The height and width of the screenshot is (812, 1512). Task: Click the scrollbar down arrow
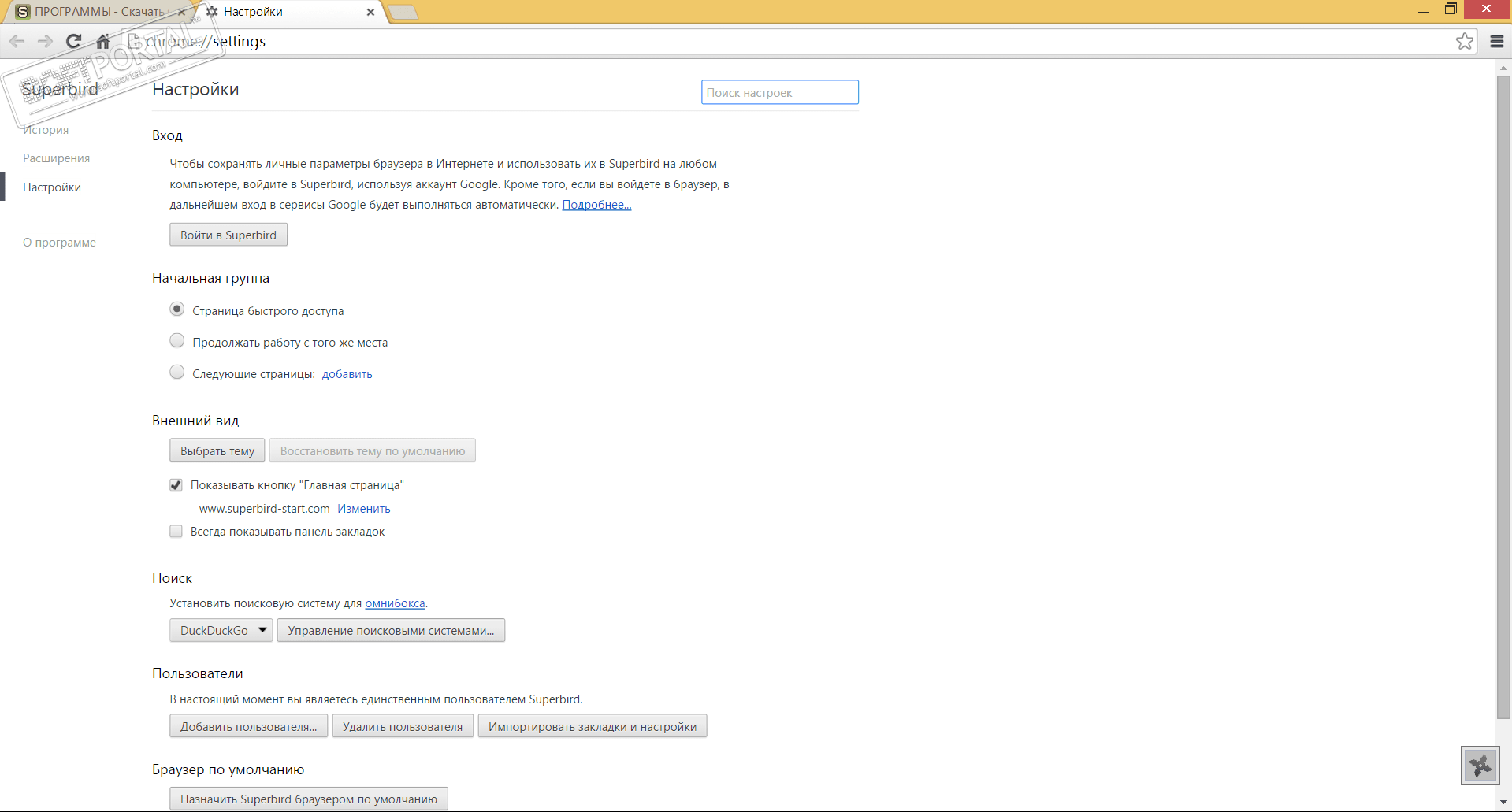tap(1503, 803)
